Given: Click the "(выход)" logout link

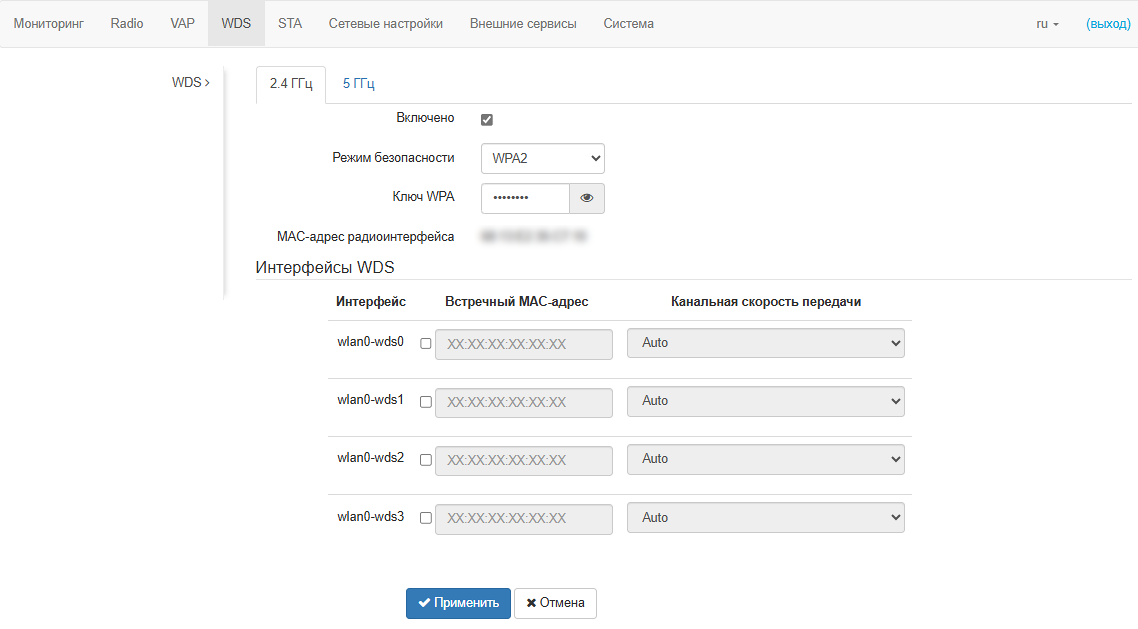Looking at the screenshot, I should point(1108,23).
